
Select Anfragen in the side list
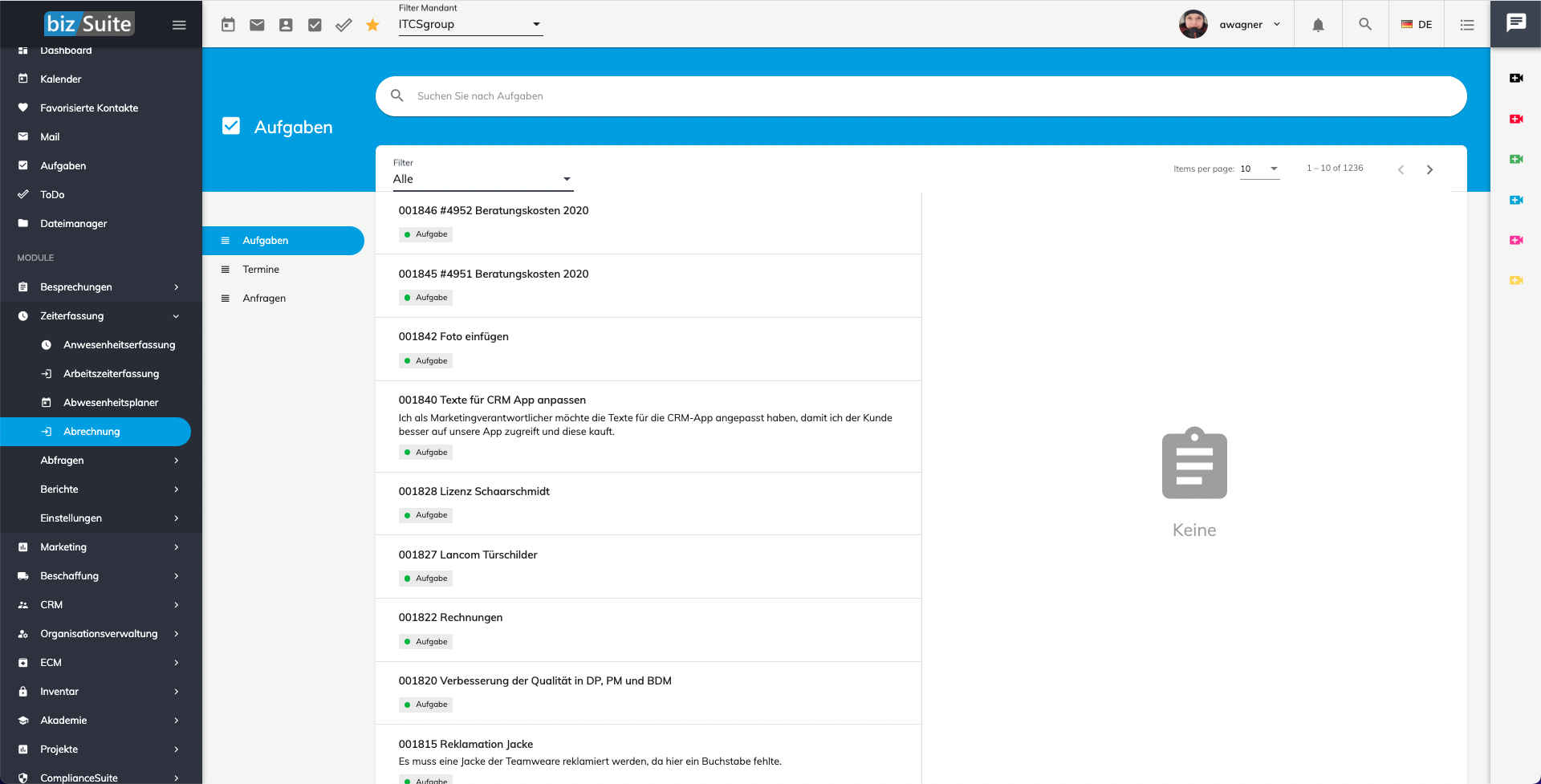(264, 299)
